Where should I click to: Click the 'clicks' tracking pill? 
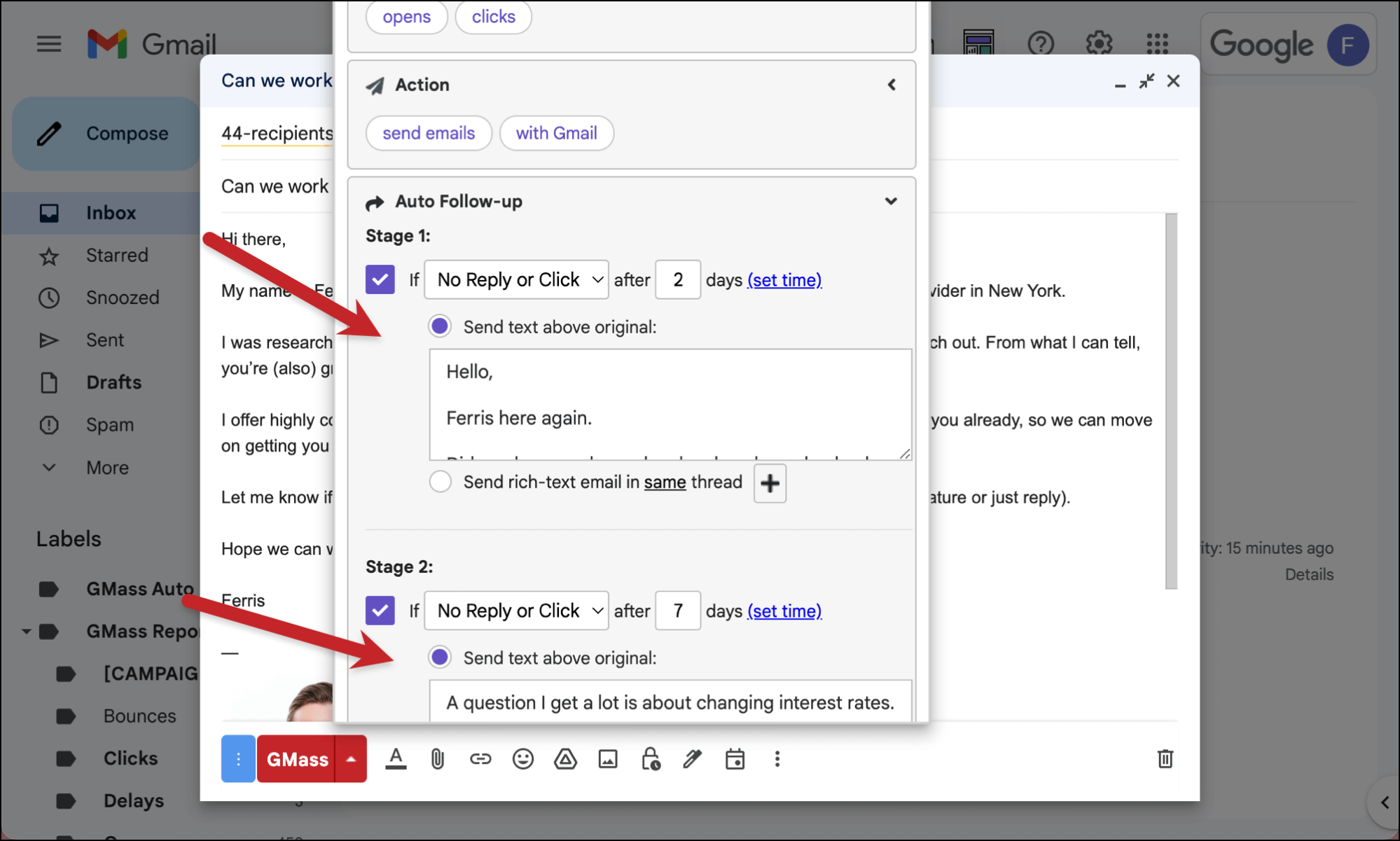coord(493,17)
